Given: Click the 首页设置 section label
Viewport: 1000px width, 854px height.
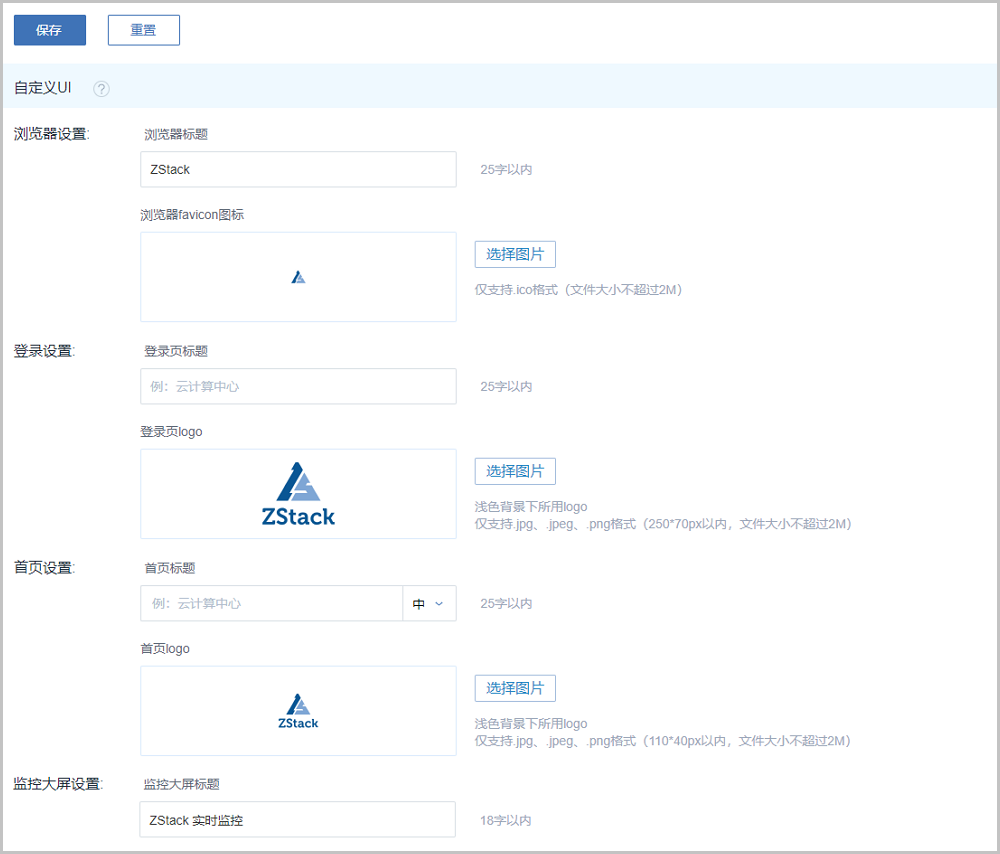Looking at the screenshot, I should point(45,568).
